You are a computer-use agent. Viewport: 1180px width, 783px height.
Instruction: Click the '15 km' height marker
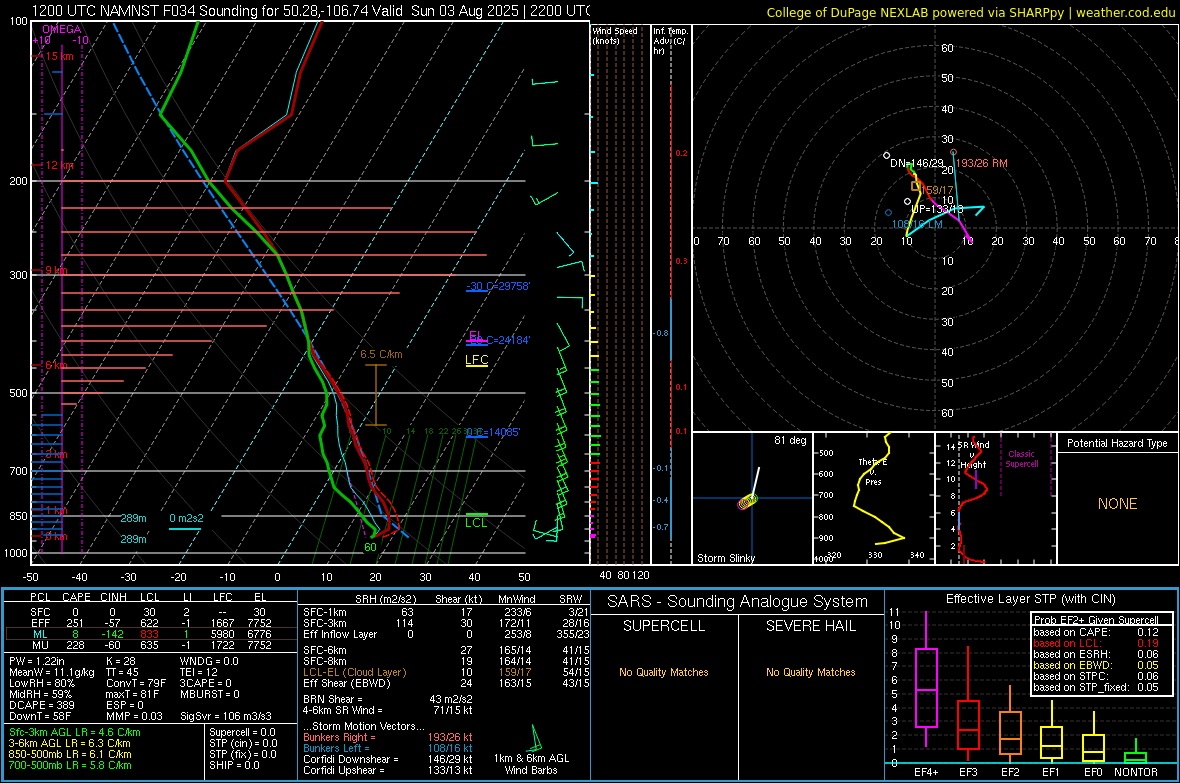[x=59, y=56]
